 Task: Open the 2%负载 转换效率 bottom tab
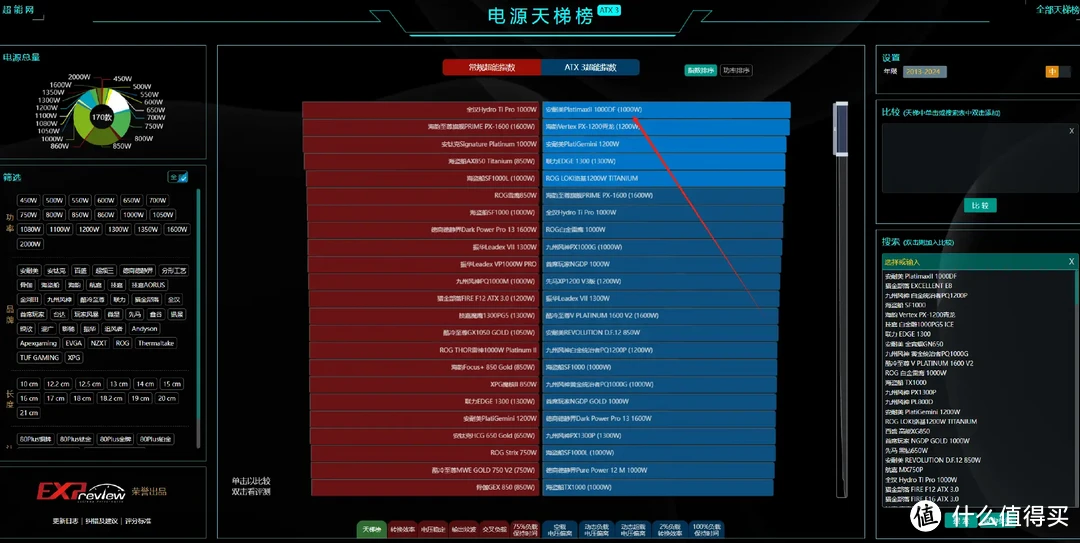pyautogui.click(x=669, y=529)
